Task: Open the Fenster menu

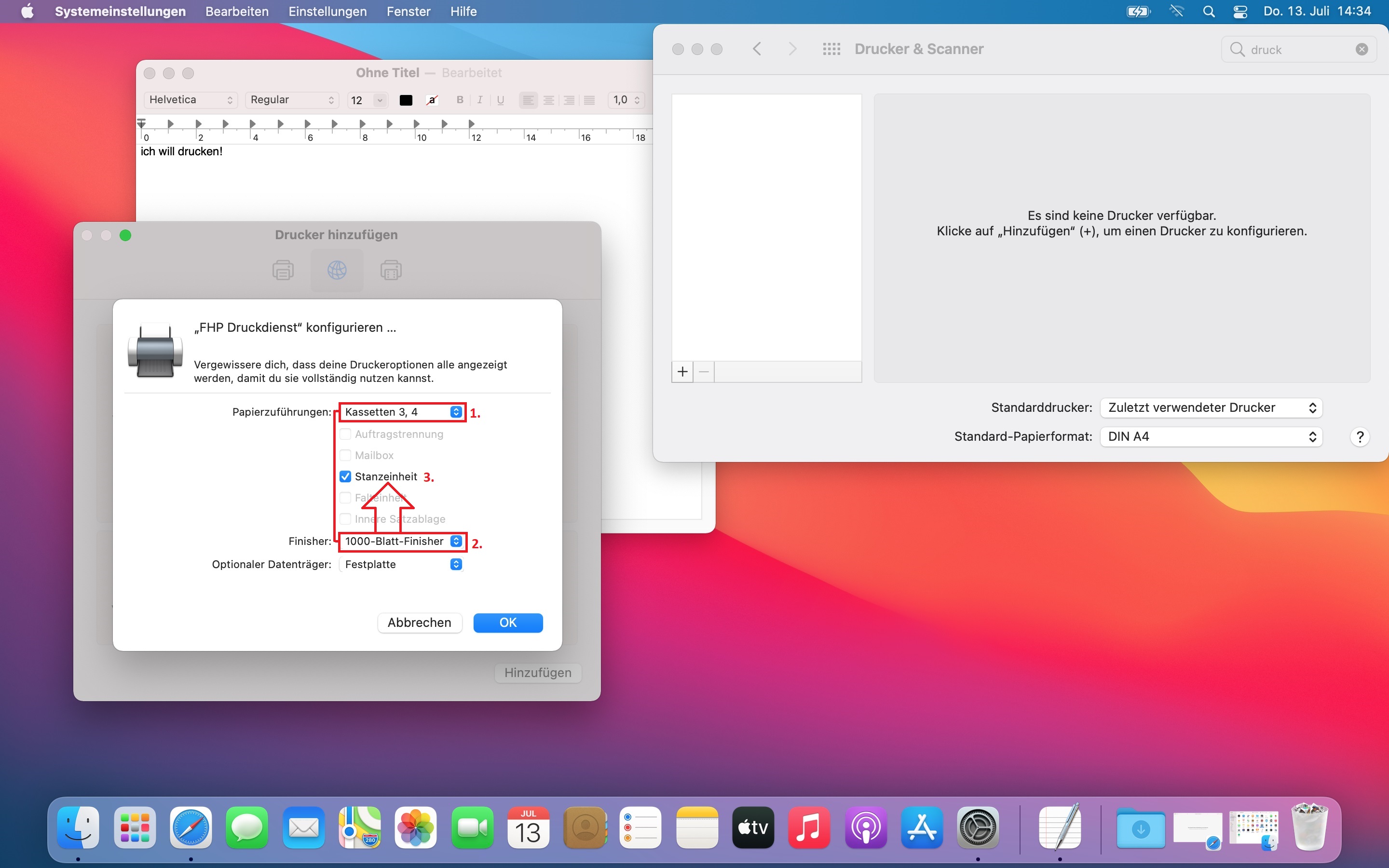Action: coord(409,12)
